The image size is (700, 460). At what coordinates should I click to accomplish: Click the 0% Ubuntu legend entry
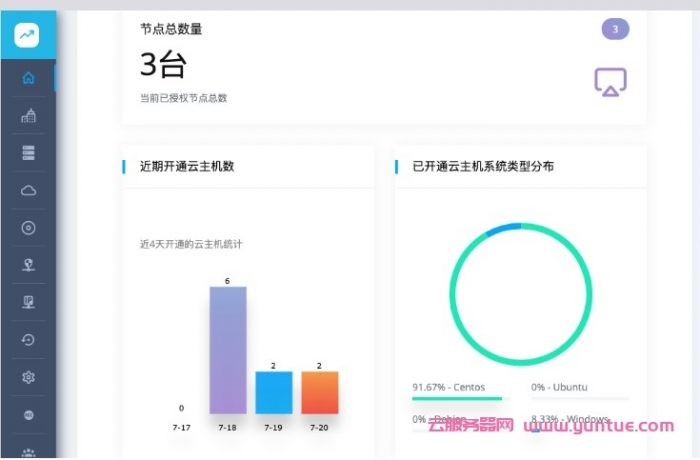[560, 387]
